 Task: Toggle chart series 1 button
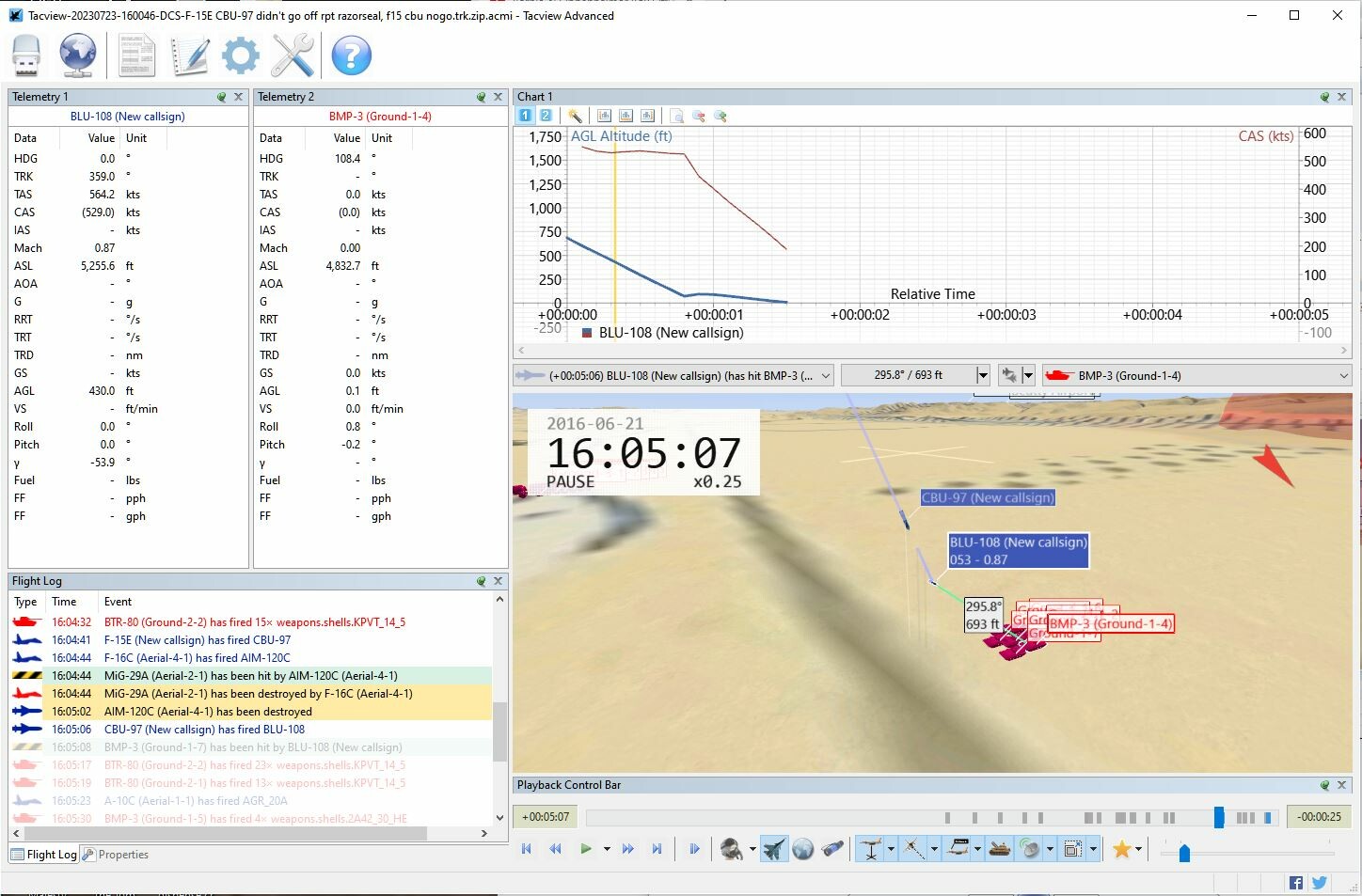(525, 116)
